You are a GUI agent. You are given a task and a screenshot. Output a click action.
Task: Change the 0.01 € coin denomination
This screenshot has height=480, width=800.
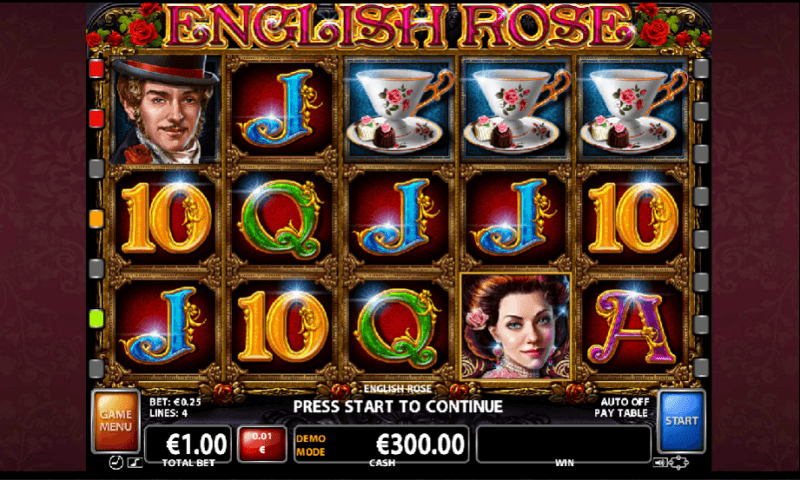[x=262, y=443]
